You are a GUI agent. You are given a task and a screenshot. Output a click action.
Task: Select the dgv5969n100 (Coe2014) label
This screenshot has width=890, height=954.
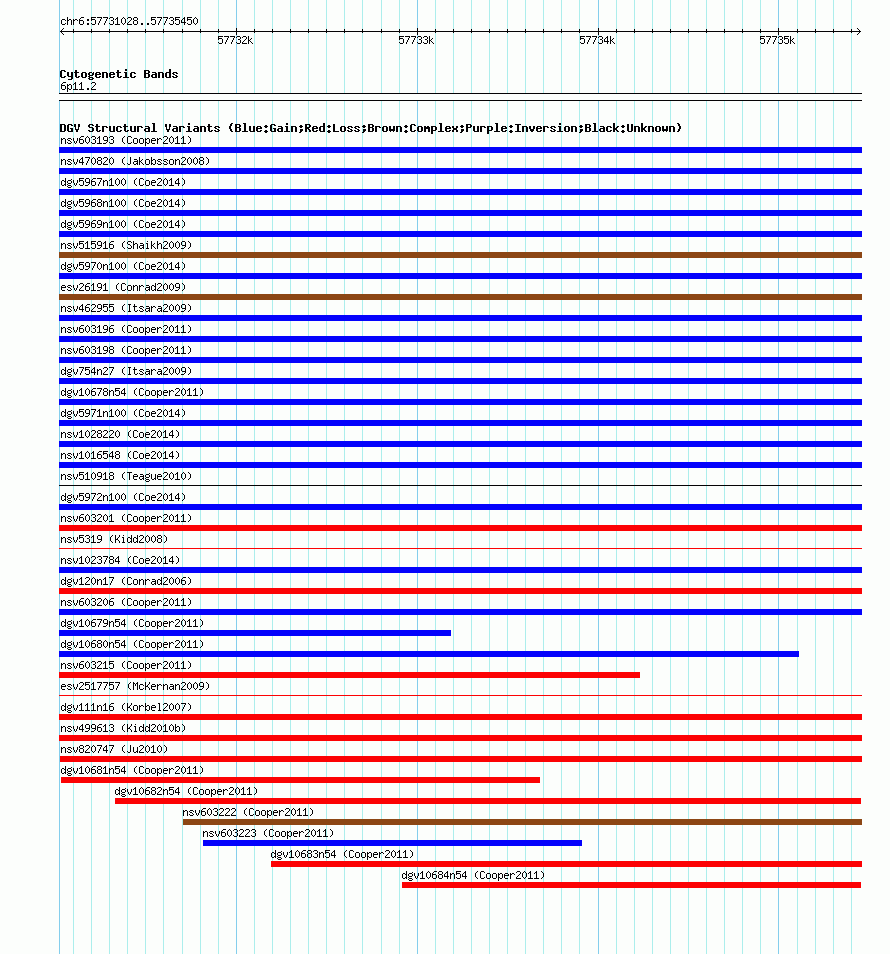pyautogui.click(x=123, y=225)
